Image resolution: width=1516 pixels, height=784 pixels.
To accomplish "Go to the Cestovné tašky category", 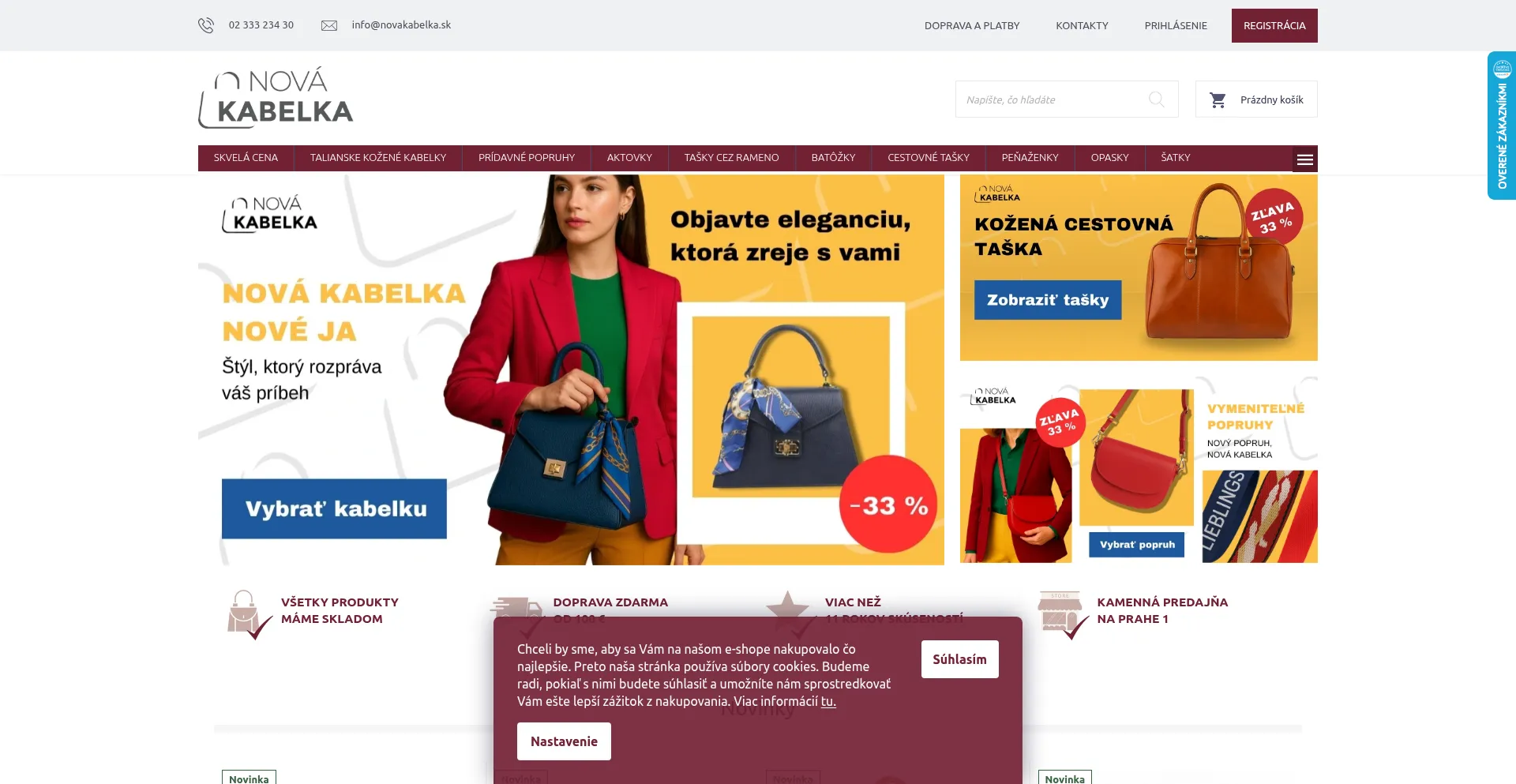I will pos(929,158).
